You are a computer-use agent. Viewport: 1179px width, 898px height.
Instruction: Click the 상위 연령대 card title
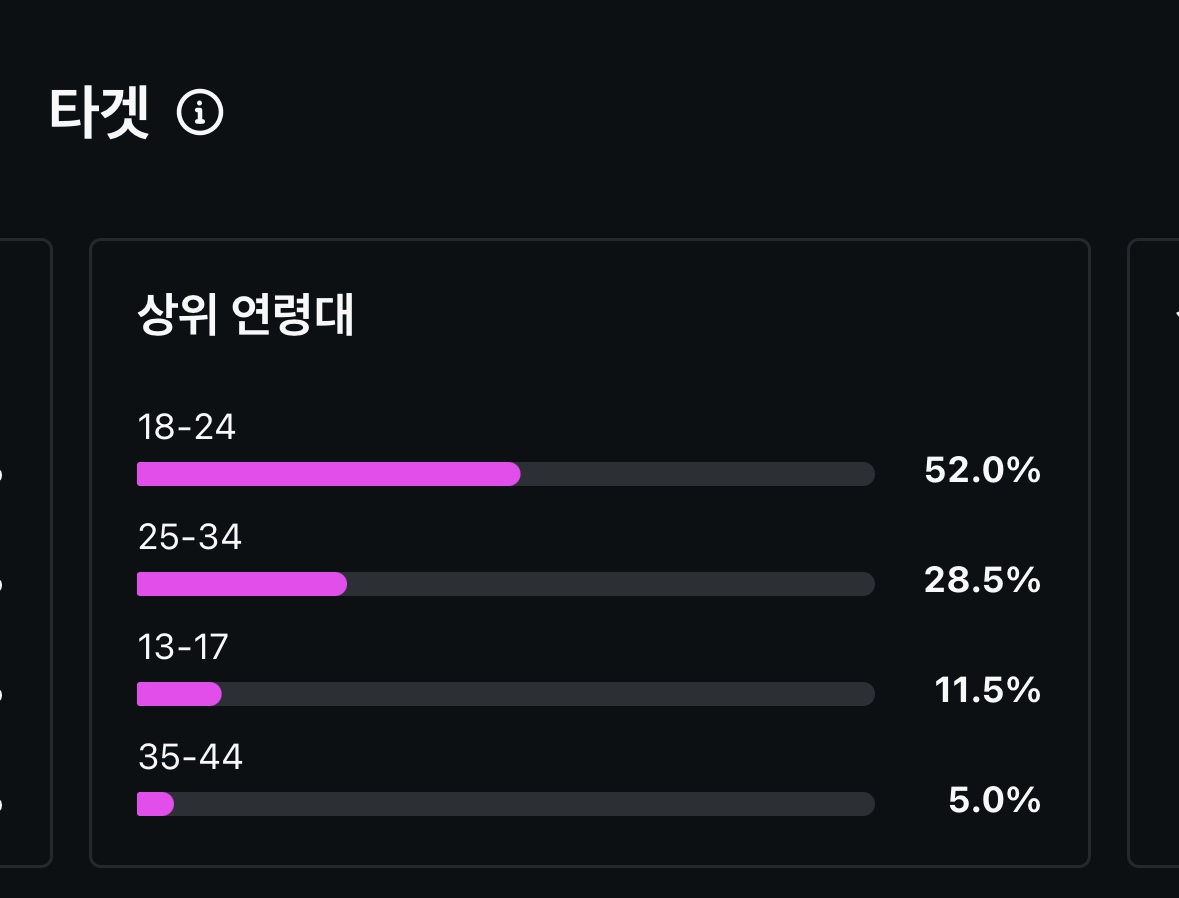[x=245, y=314]
